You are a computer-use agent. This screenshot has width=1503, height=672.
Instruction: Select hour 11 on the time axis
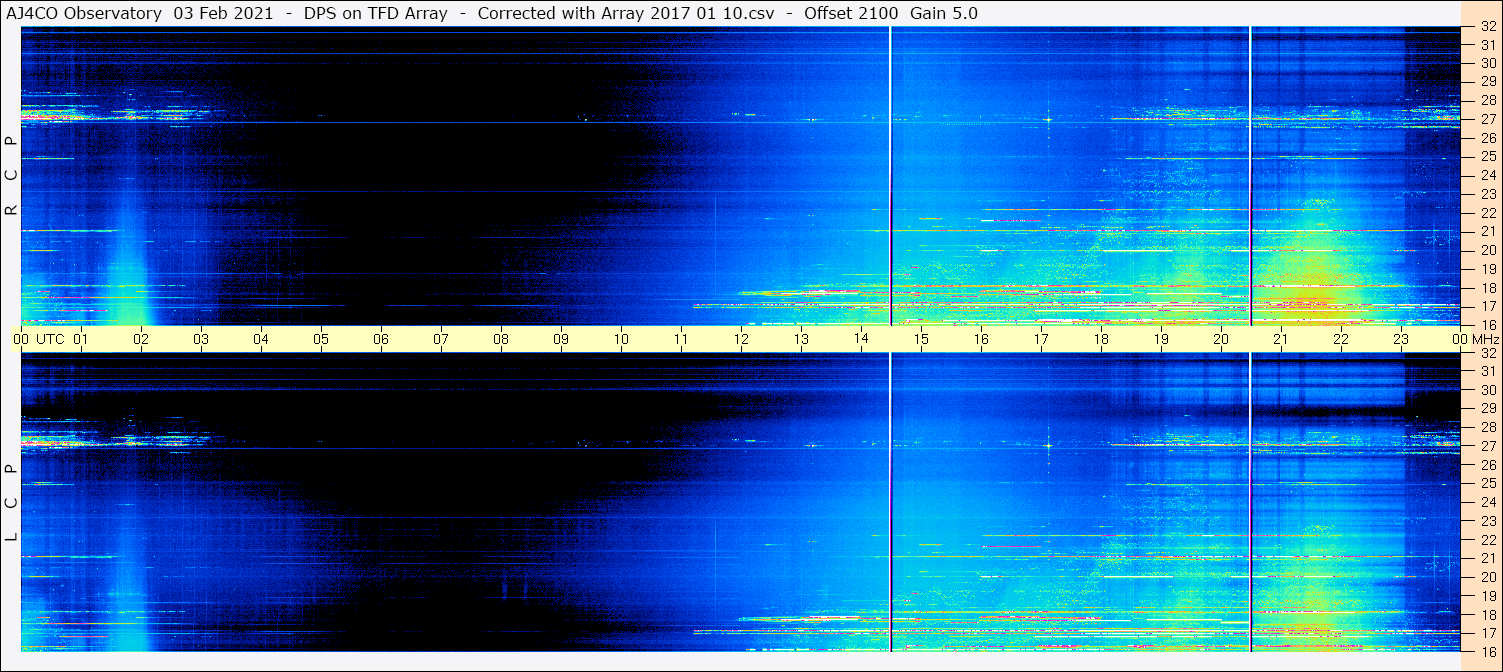click(x=681, y=339)
